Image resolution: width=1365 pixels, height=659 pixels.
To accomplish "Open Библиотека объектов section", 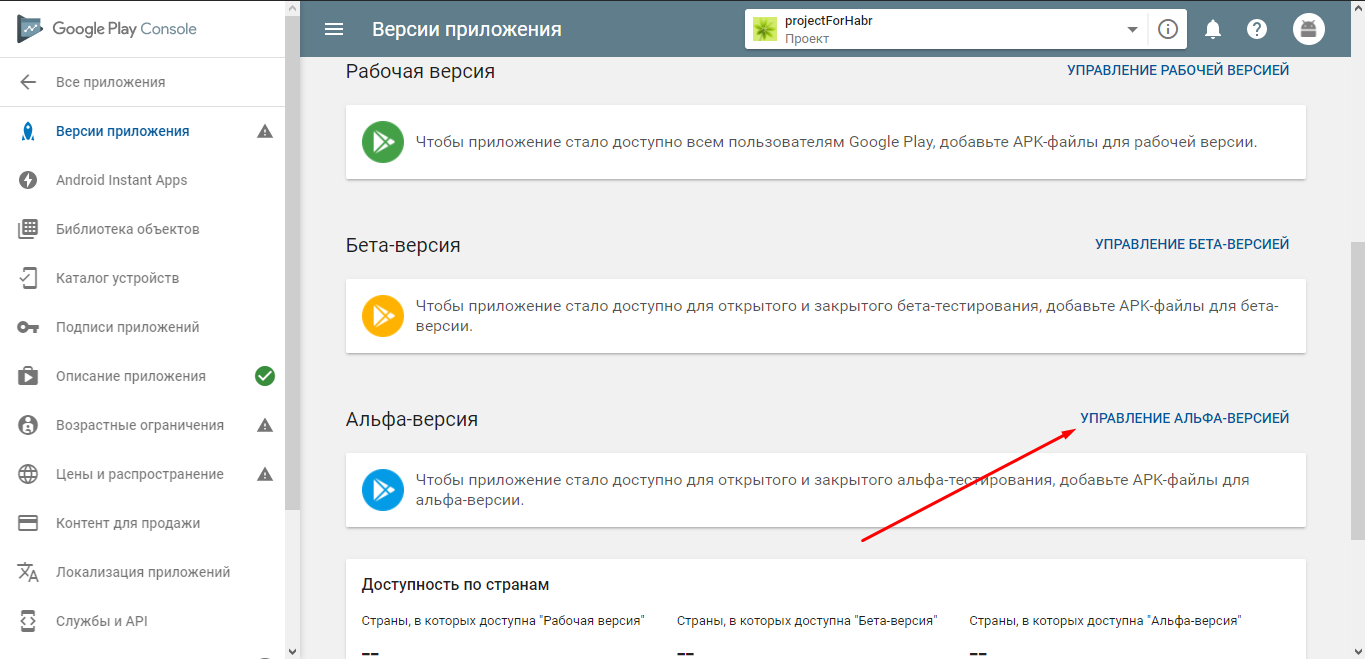I will (128, 229).
